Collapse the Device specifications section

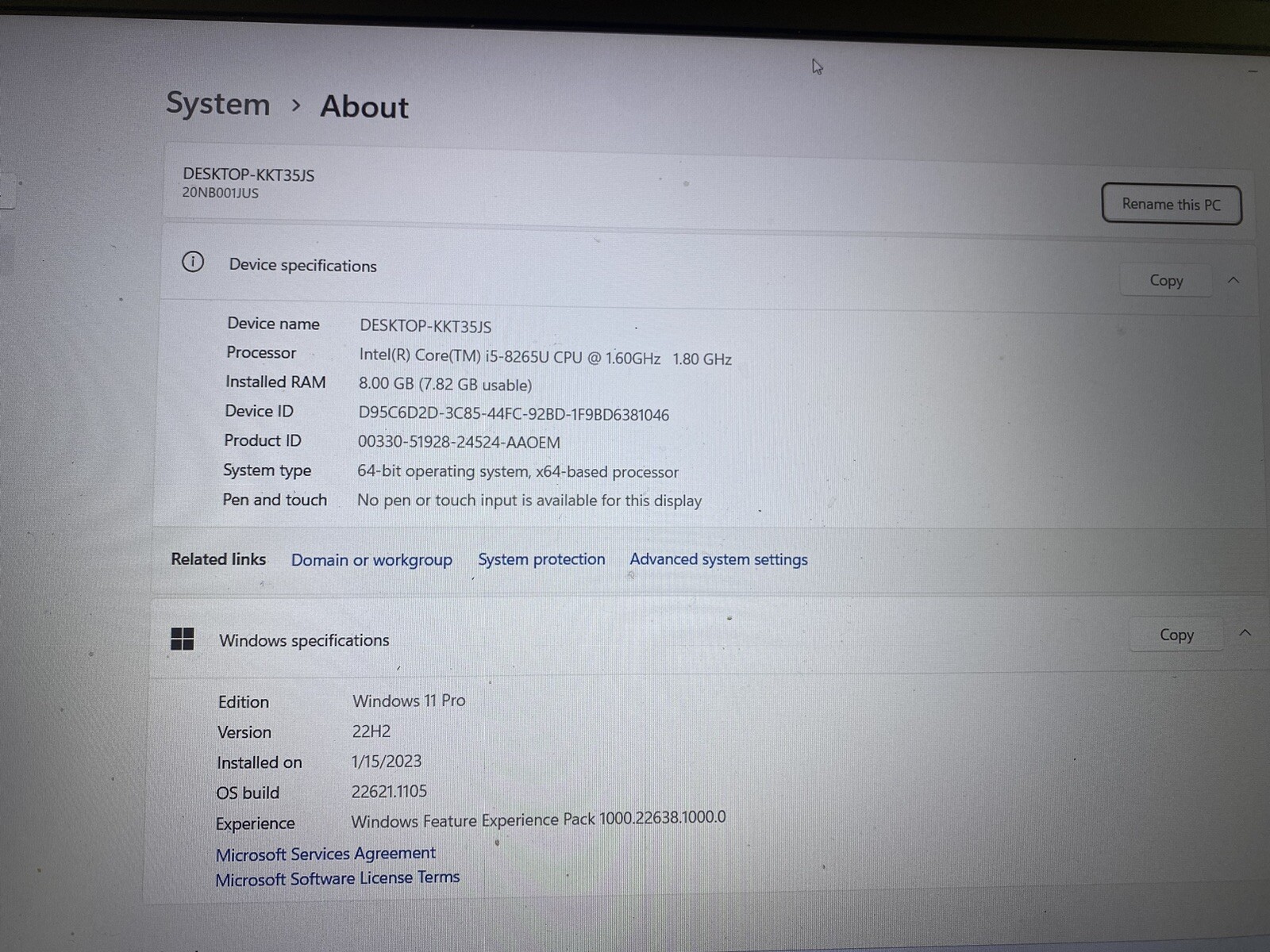click(1233, 280)
